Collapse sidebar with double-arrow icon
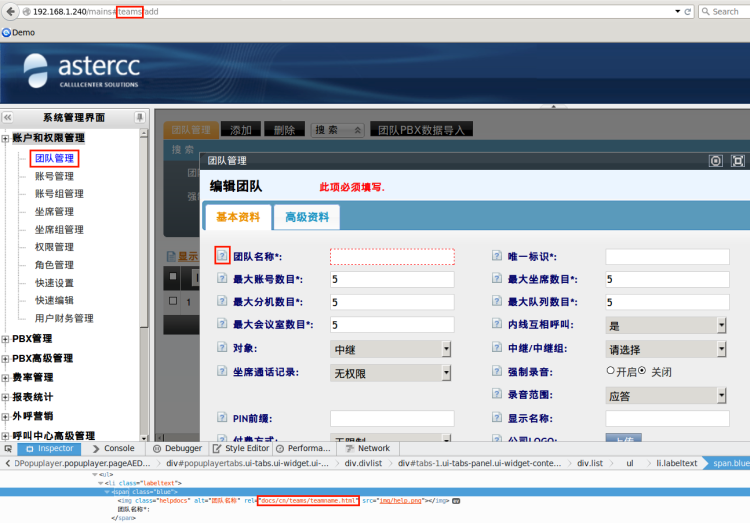 point(8,117)
